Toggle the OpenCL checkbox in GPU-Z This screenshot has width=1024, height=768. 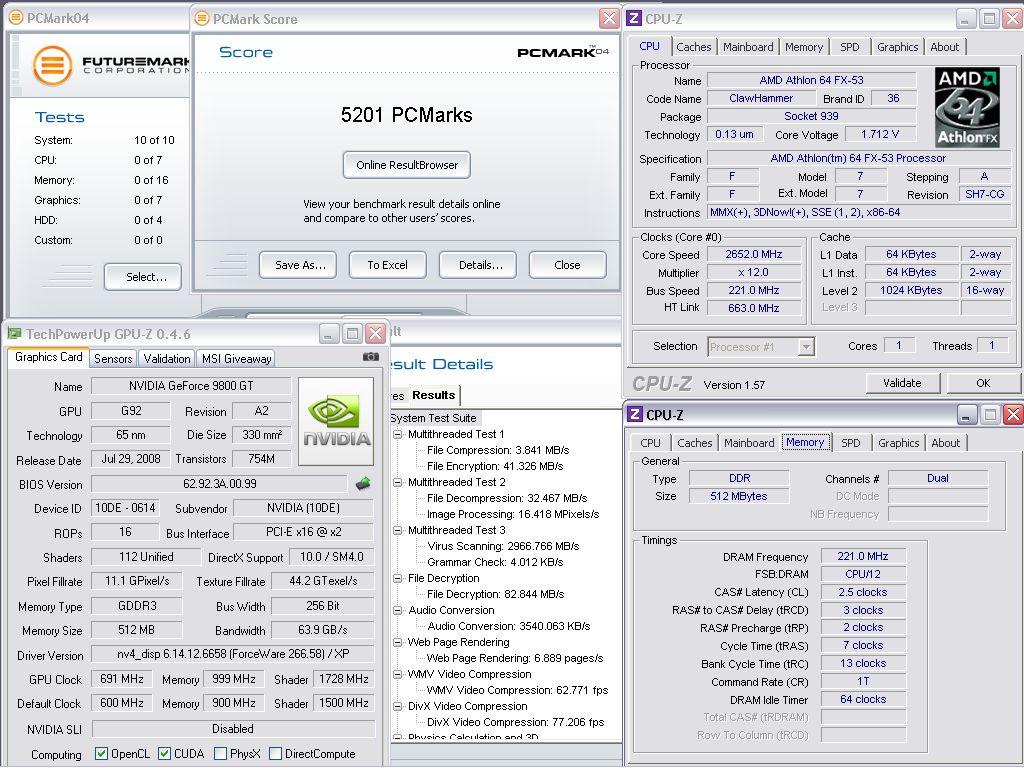[101, 754]
